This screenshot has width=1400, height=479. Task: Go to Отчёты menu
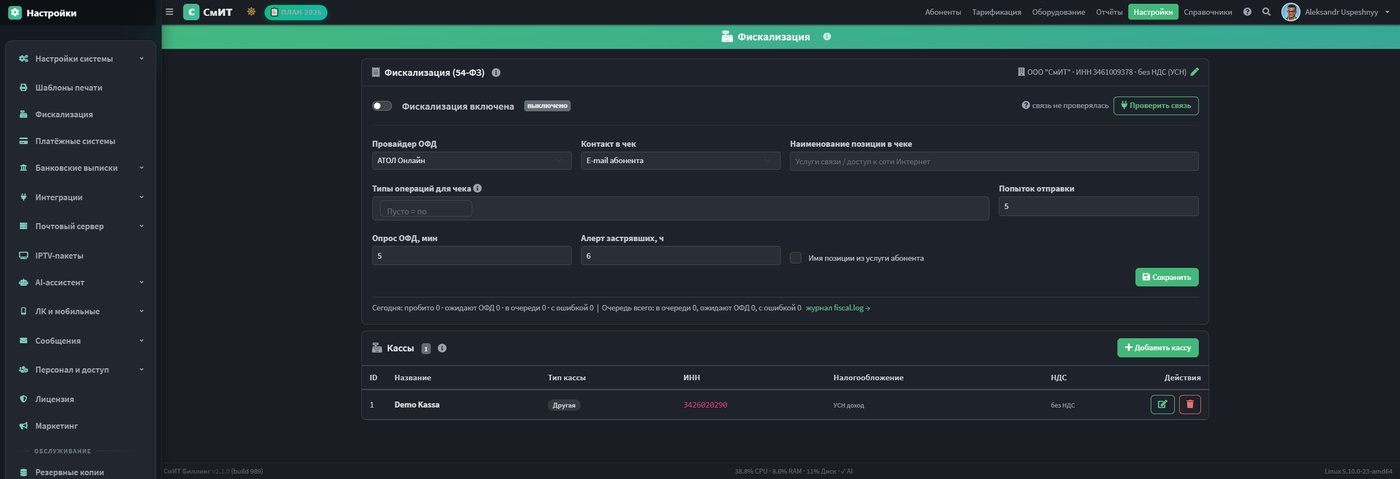point(1109,12)
